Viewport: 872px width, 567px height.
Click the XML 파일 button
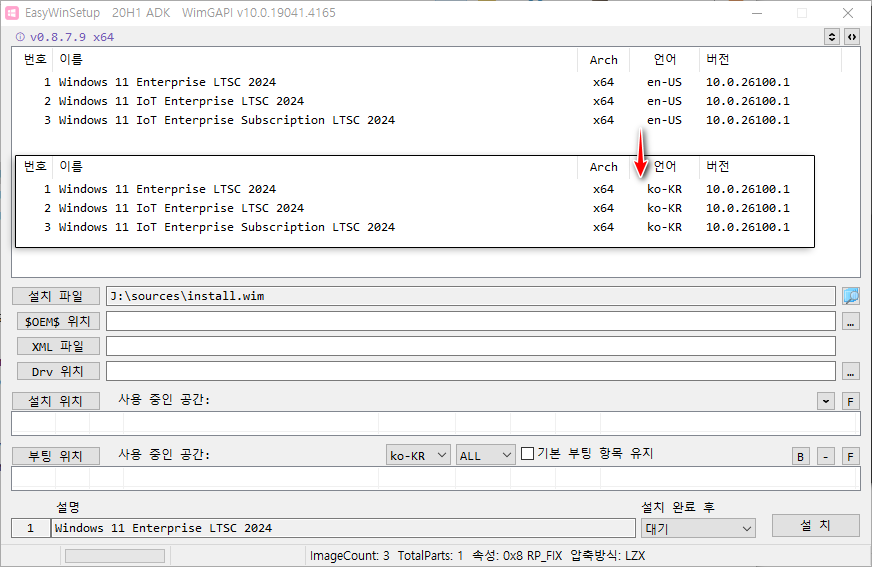[x=58, y=346]
